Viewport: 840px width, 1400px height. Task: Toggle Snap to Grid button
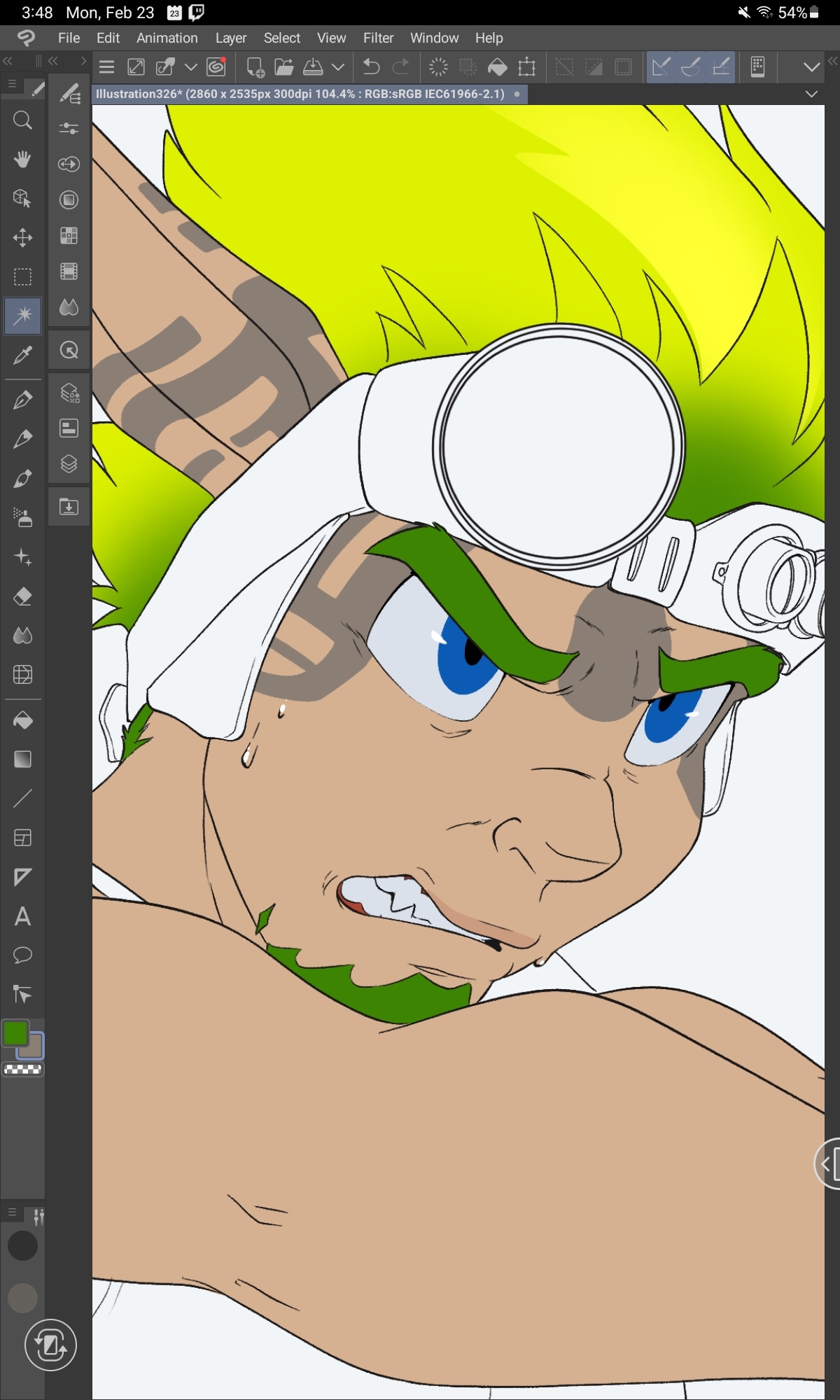pos(721,67)
